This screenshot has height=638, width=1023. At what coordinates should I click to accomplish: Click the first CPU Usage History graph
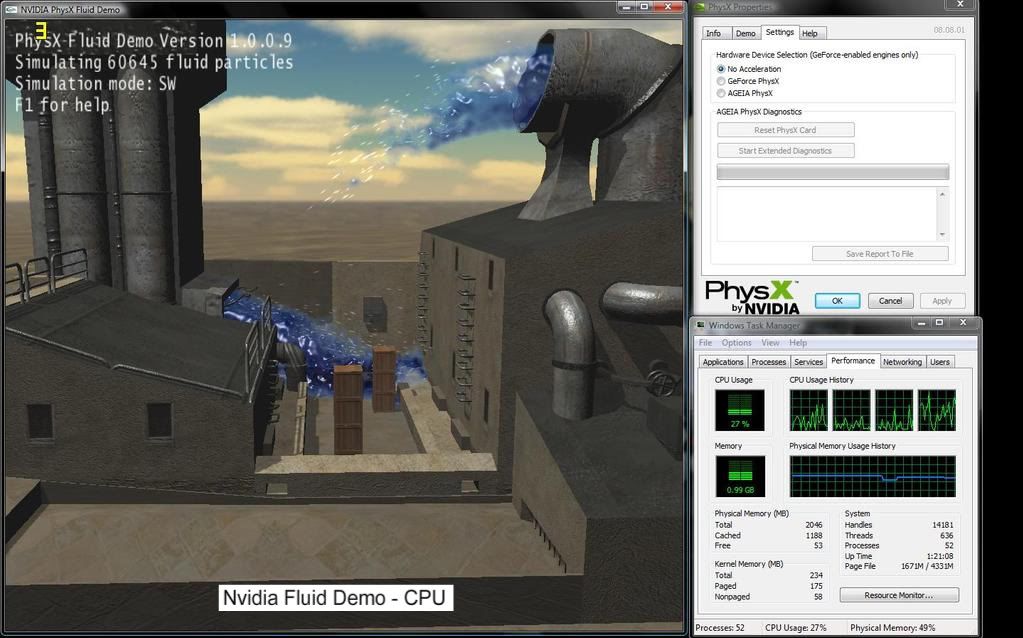pyautogui.click(x=809, y=408)
